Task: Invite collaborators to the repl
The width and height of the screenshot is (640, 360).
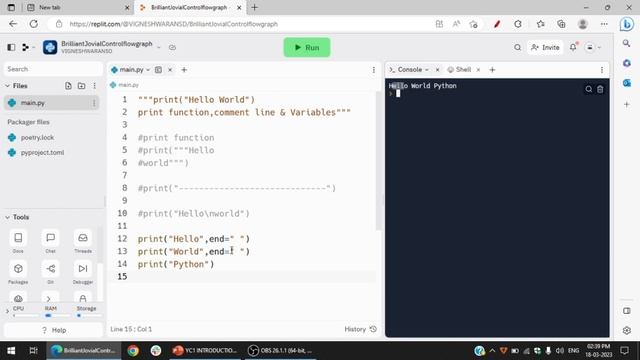Action: pyautogui.click(x=545, y=47)
